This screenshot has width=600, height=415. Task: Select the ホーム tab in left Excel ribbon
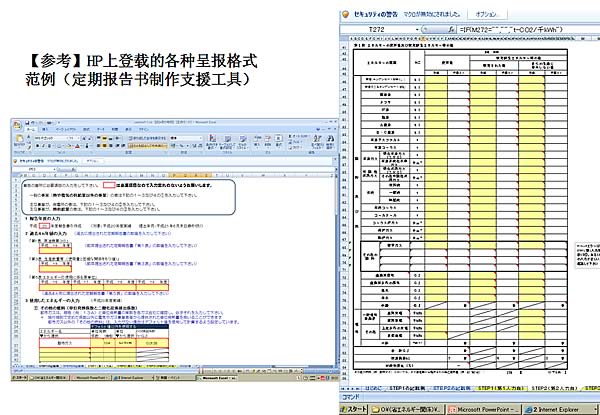[31, 129]
